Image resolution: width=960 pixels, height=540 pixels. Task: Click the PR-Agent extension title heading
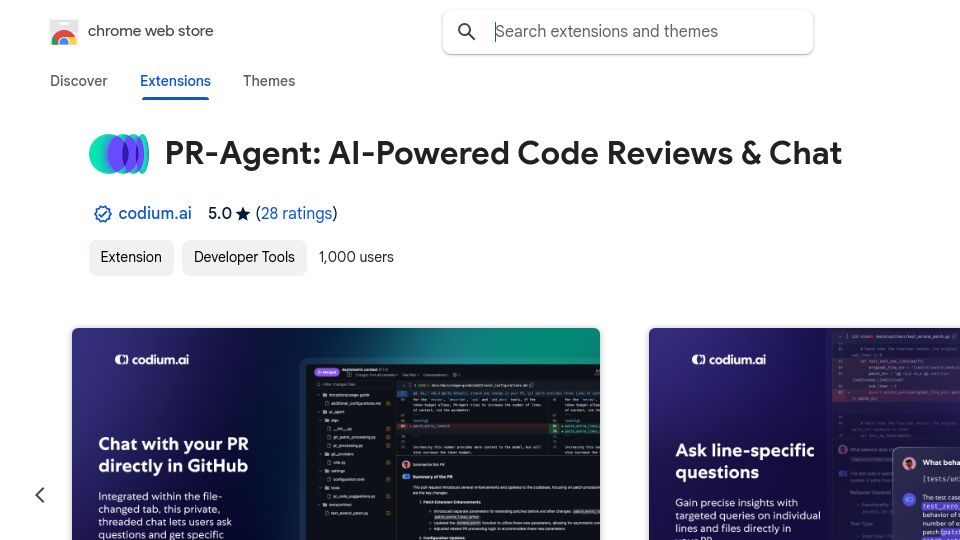[x=503, y=153]
